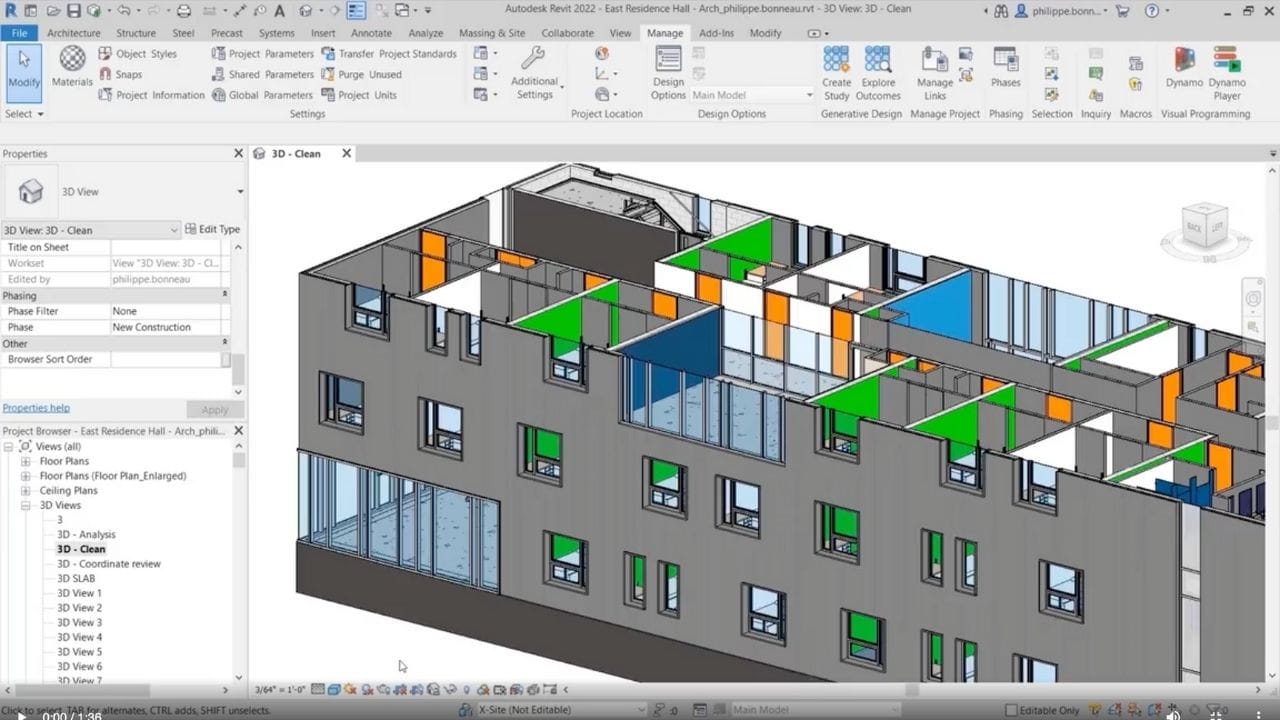Open the view type selector showing 3D - Clean
The height and width of the screenshot is (720, 1280).
click(90, 229)
